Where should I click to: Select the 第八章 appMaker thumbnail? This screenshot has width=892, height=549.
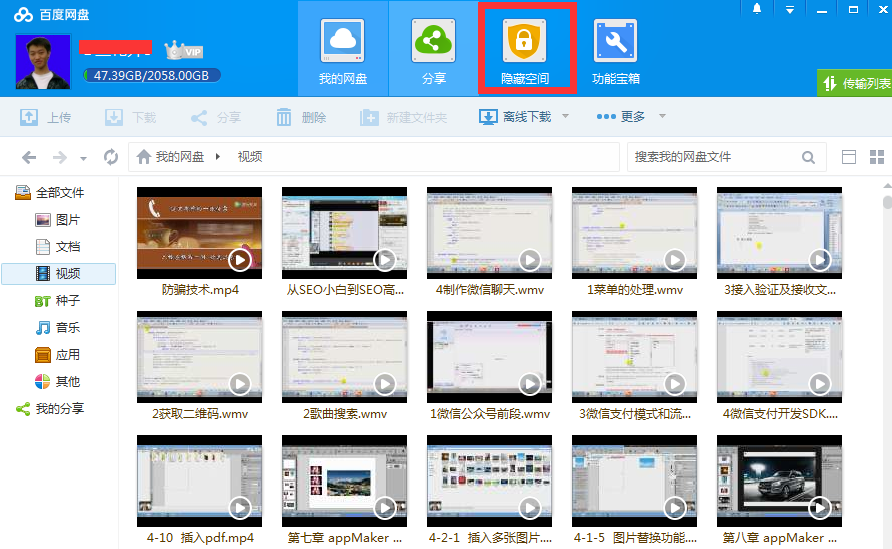pyautogui.click(x=779, y=481)
